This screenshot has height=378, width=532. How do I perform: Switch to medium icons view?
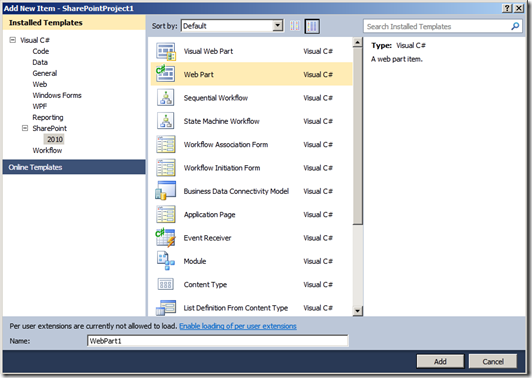(x=312, y=26)
